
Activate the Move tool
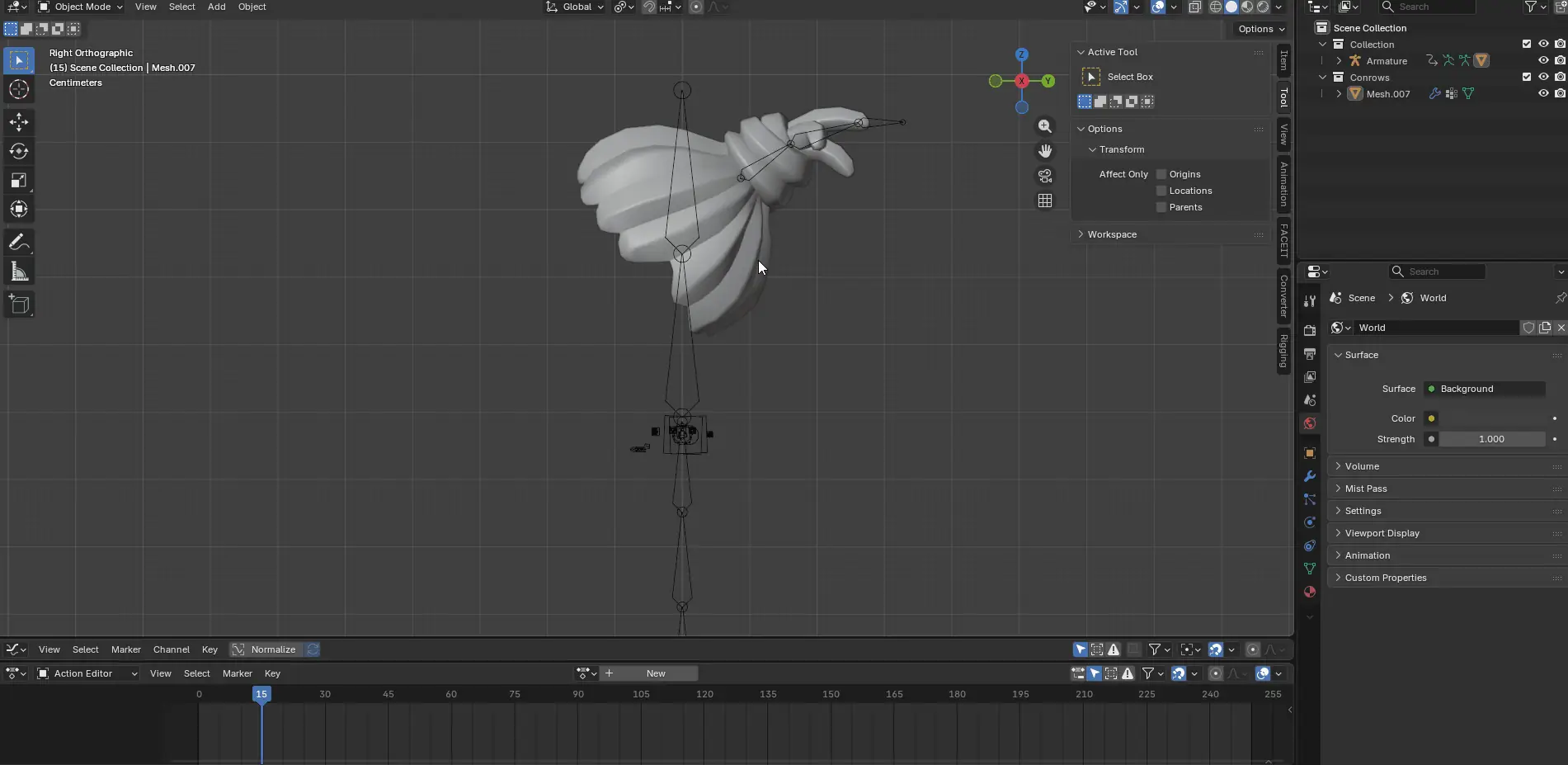19,122
